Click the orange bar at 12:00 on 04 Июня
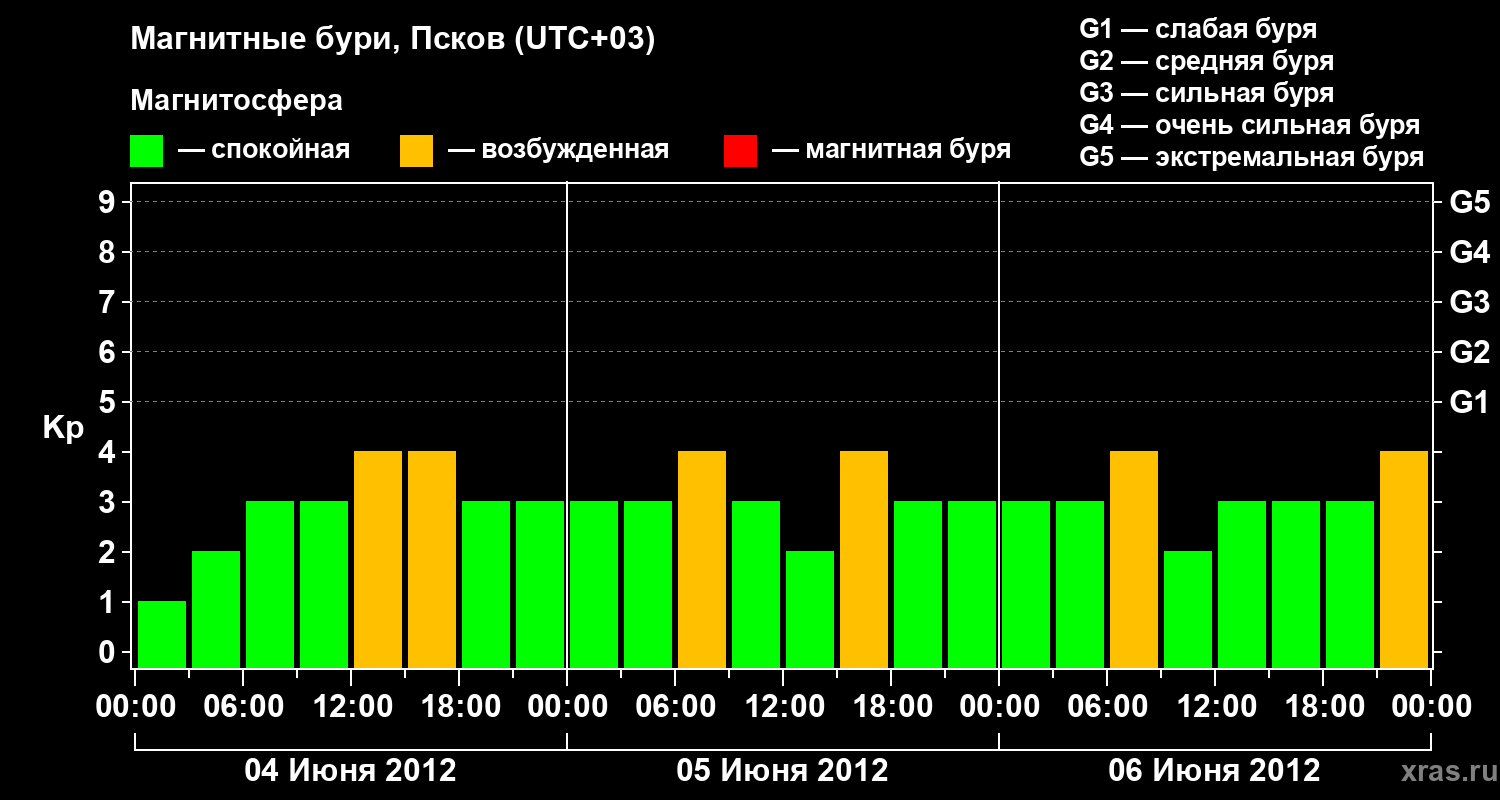 (x=378, y=559)
